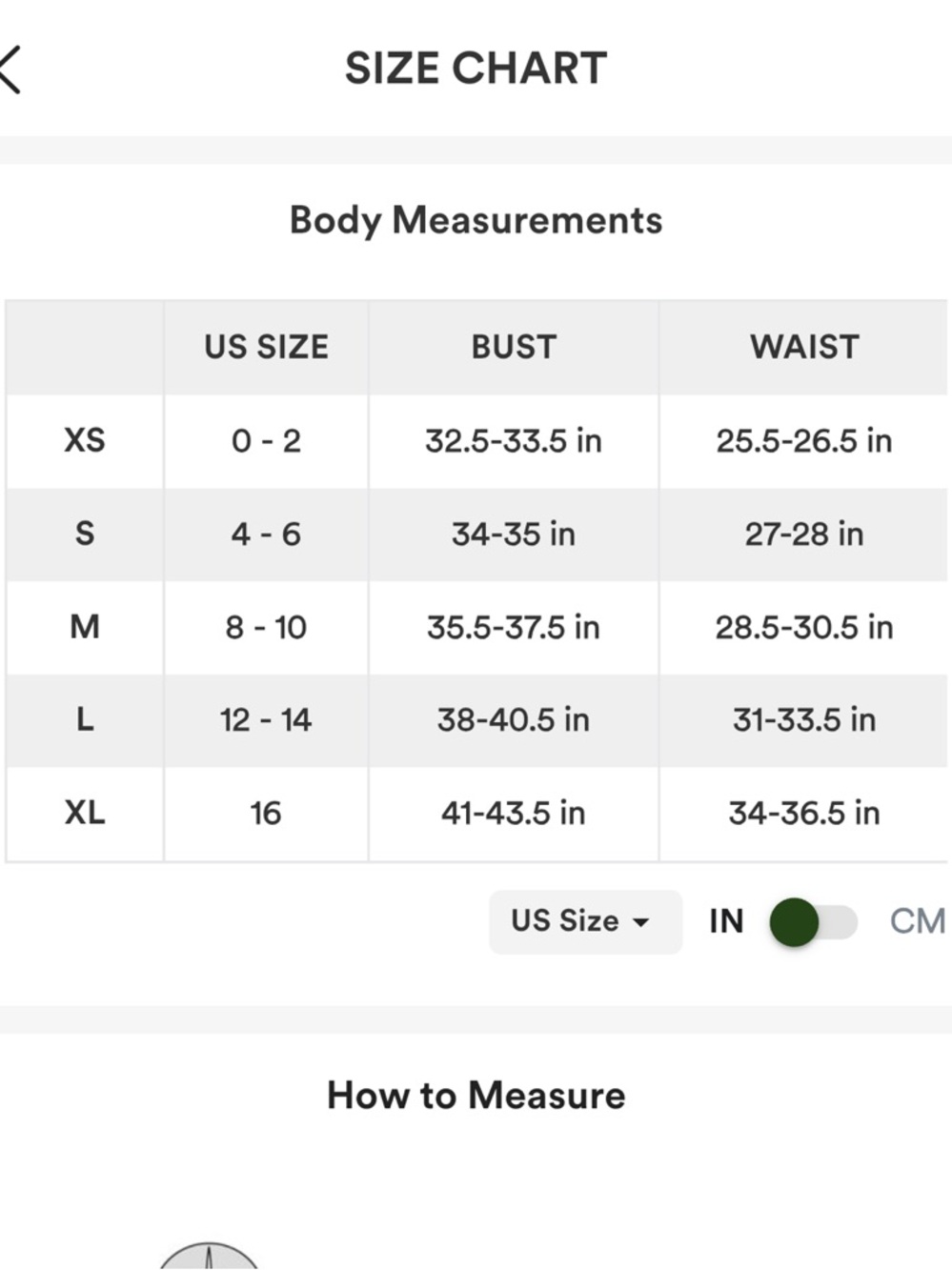
Task: Click the 12 - 14 US size cell
Action: [x=266, y=719]
